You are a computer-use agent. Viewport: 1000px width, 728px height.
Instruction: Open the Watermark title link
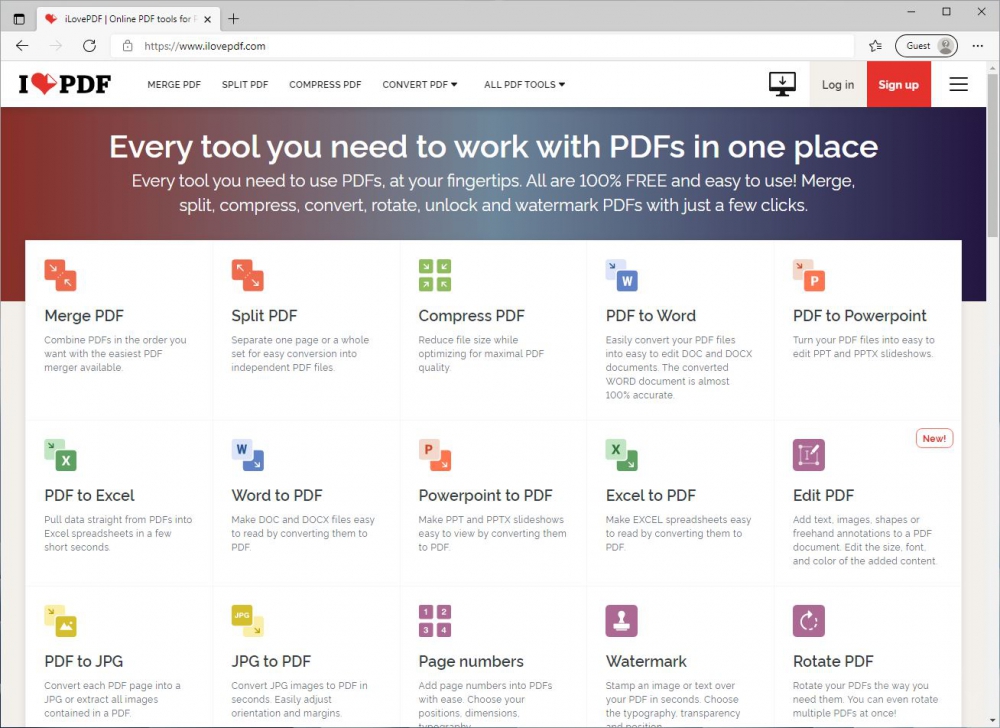point(646,662)
